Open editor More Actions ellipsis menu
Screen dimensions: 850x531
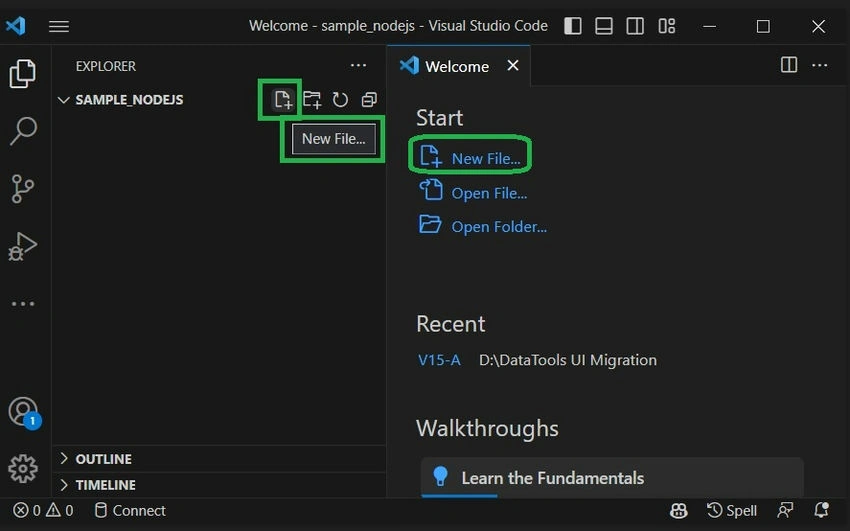[x=820, y=66]
